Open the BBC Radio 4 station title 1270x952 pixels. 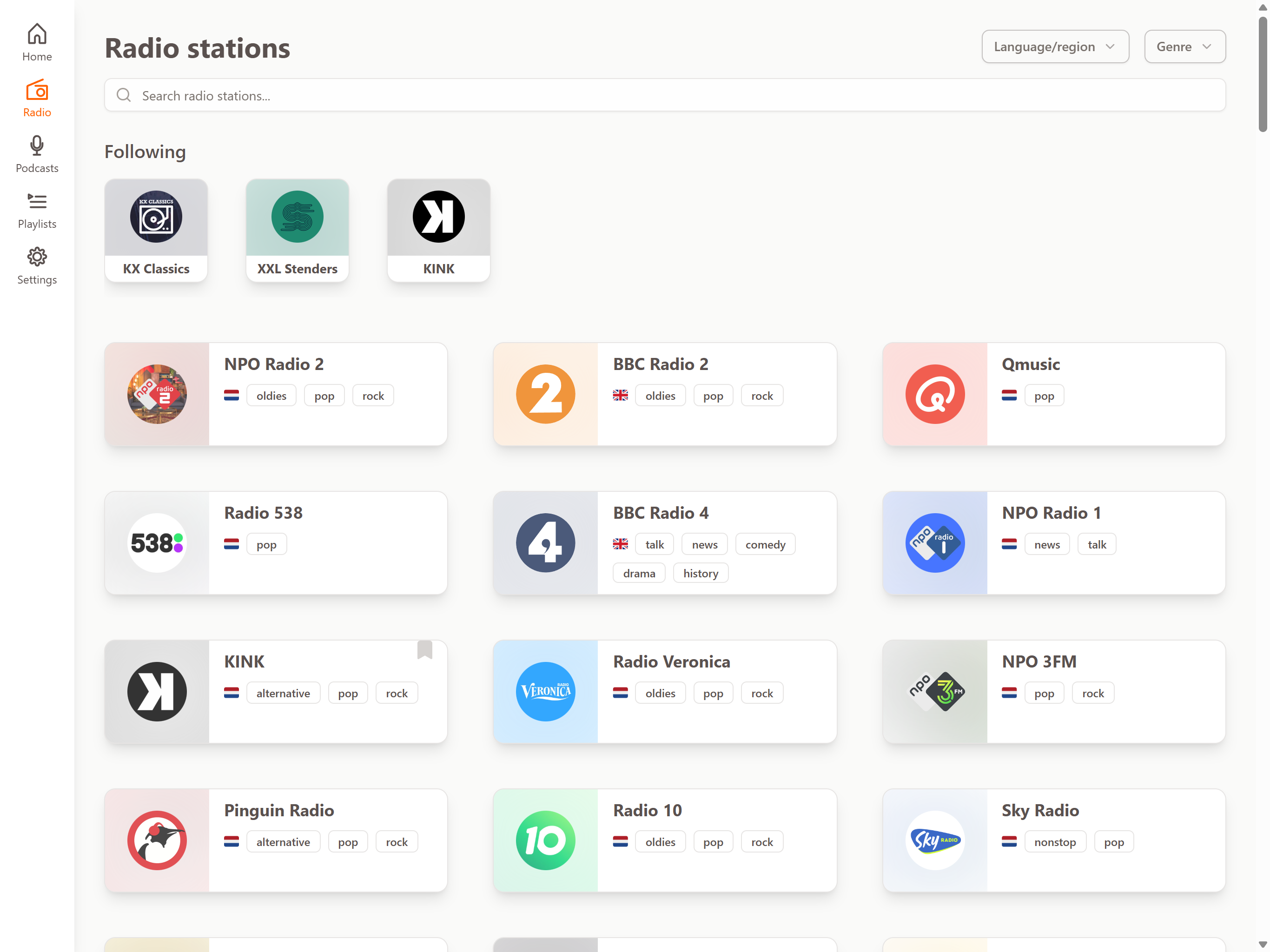[661, 513]
